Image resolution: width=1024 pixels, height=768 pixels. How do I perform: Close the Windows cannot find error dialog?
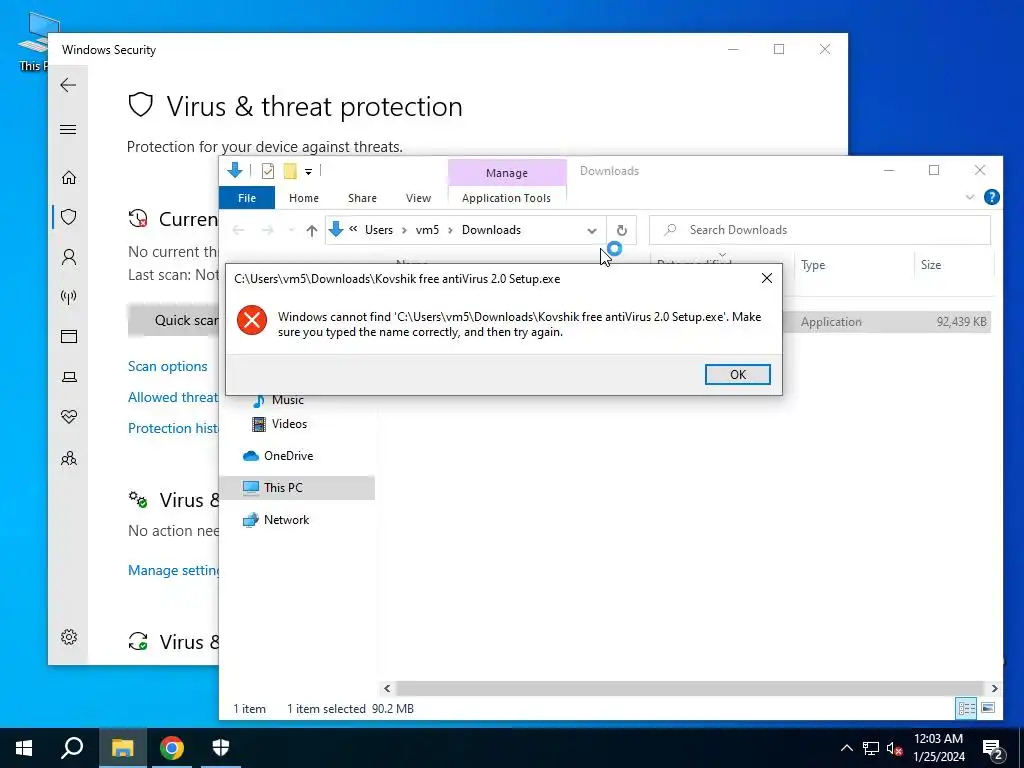pos(767,278)
